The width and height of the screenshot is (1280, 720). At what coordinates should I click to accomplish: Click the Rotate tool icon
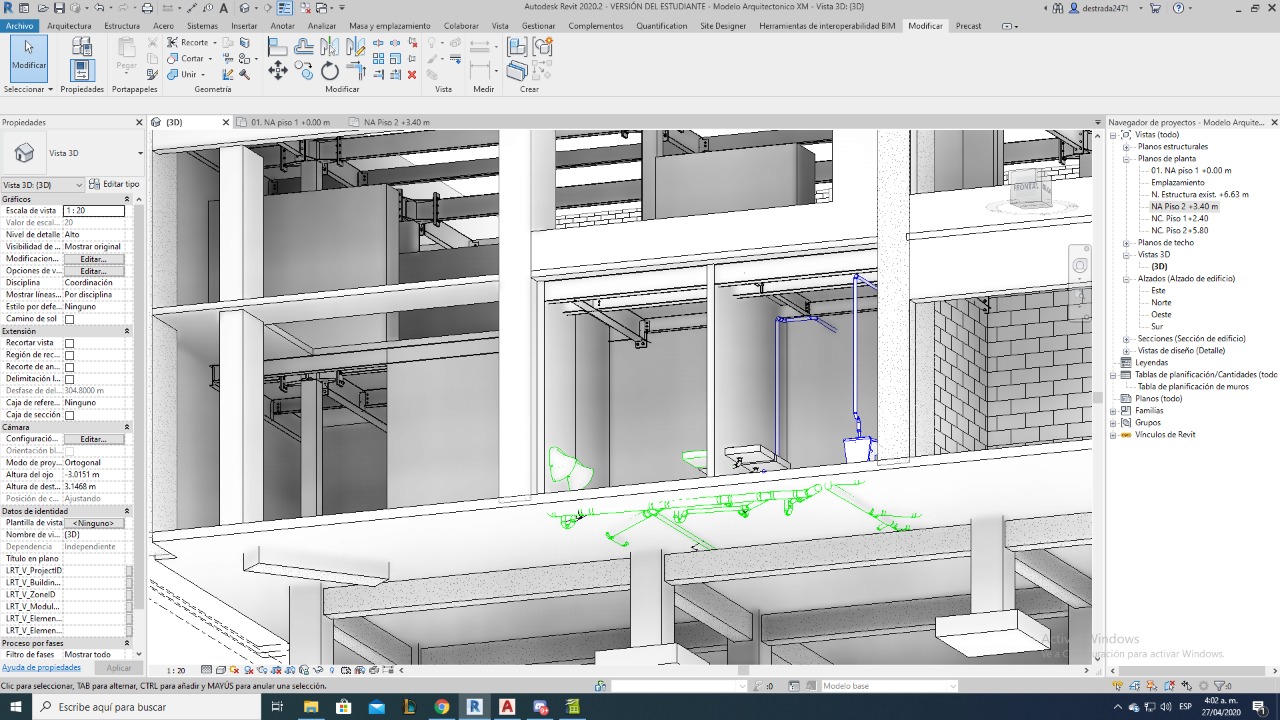[329, 71]
